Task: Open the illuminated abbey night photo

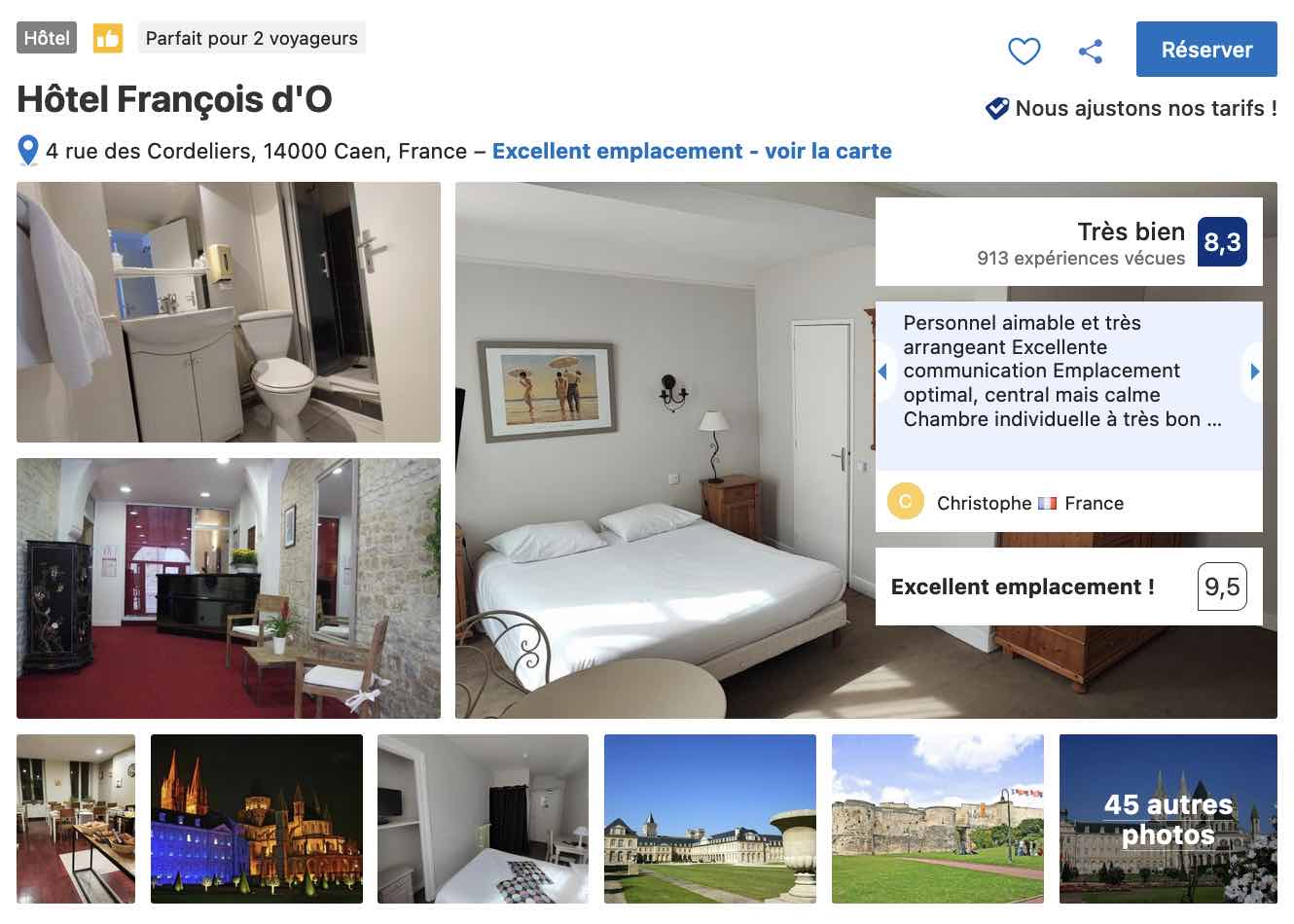Action: (257, 819)
